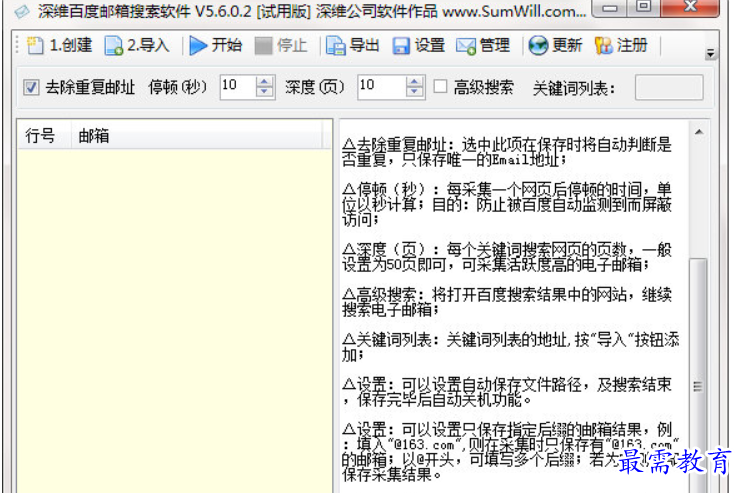Increase 停顿(秒) value with up arrow
The image size is (740, 493).
[264, 82]
